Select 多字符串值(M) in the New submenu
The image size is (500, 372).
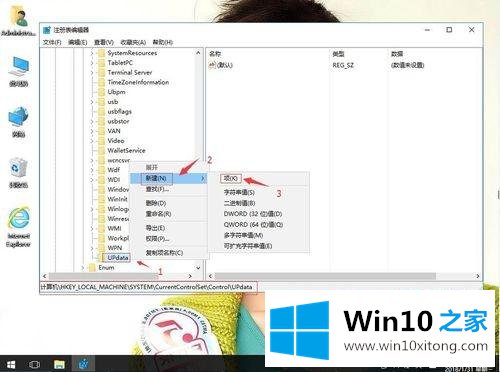[259, 235]
